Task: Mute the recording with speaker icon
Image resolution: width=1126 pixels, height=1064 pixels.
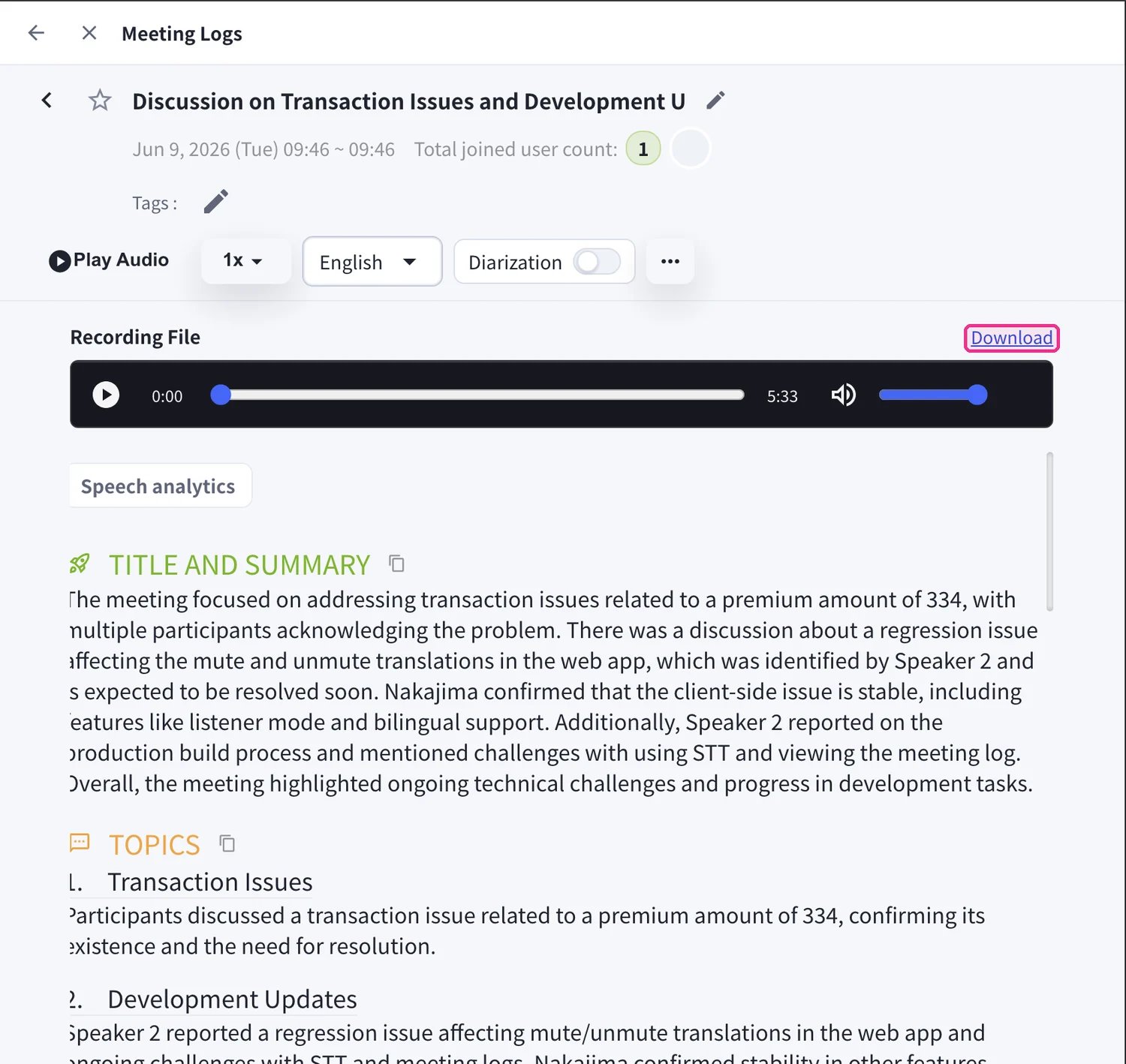Action: click(844, 395)
